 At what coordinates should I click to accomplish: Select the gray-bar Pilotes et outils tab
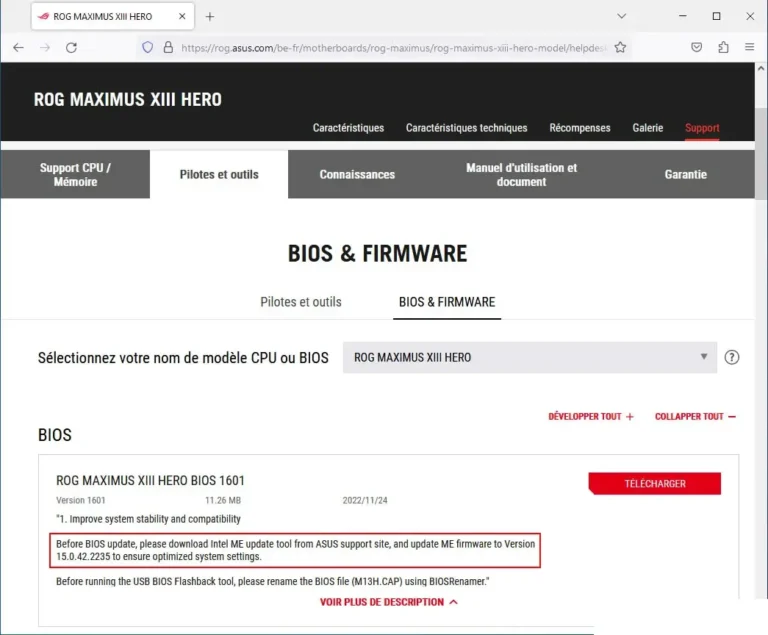click(x=219, y=174)
